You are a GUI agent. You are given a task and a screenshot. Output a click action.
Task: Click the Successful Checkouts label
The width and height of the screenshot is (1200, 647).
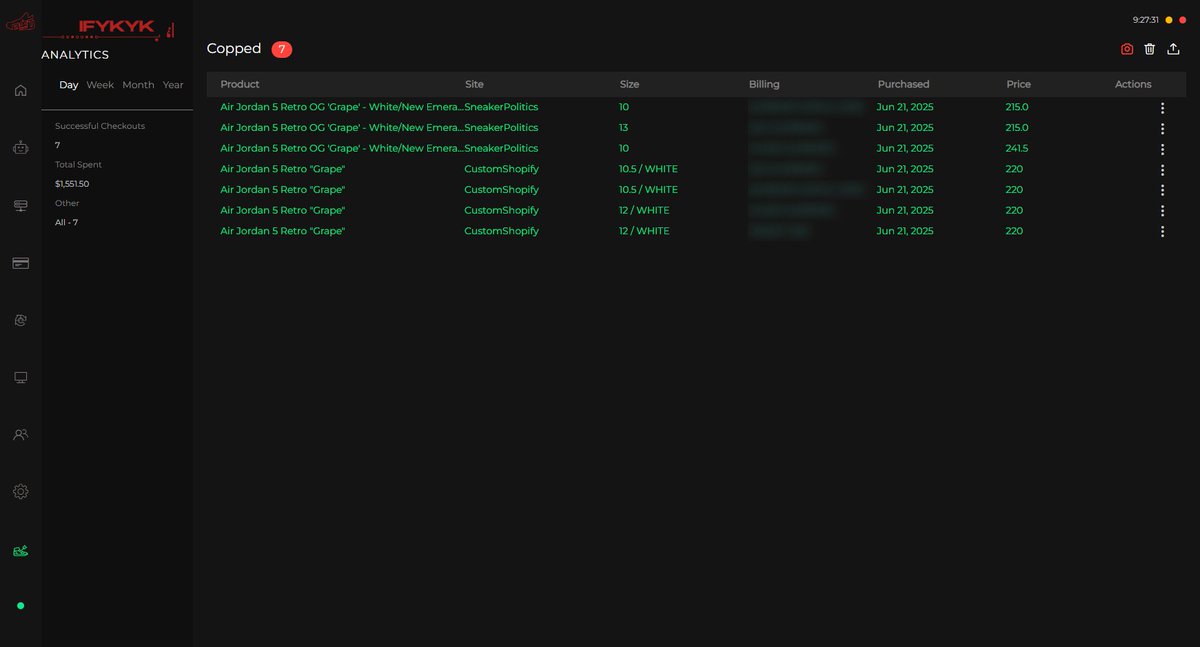pyautogui.click(x=100, y=126)
